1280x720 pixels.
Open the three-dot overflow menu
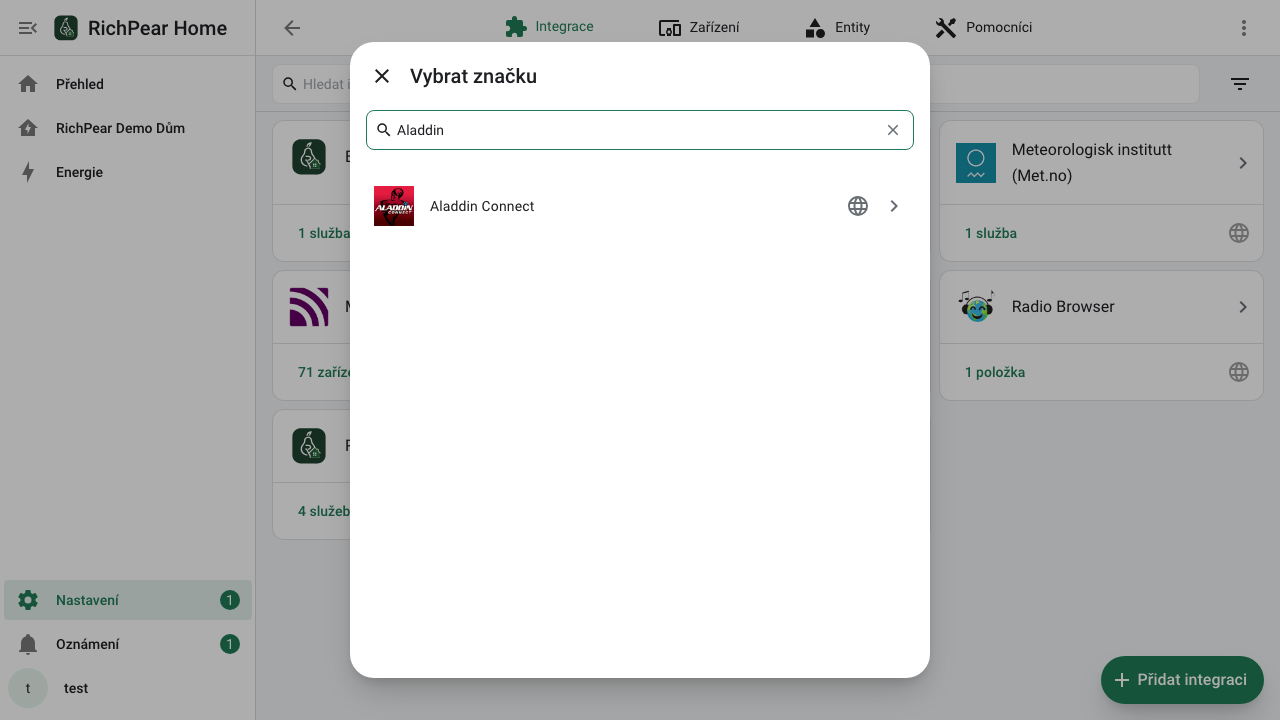tap(1244, 28)
